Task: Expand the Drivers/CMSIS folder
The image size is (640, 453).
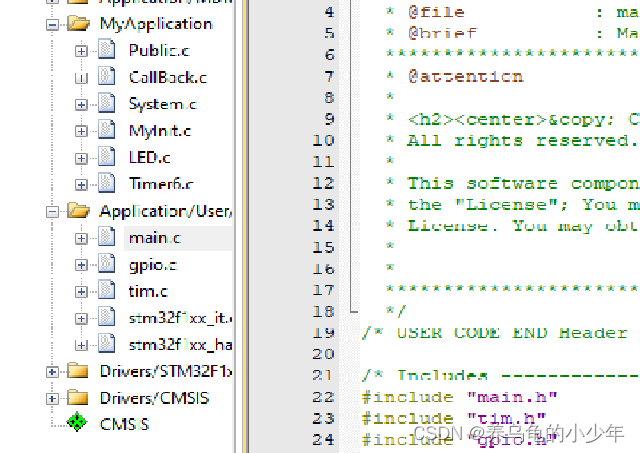Action: tap(52, 398)
